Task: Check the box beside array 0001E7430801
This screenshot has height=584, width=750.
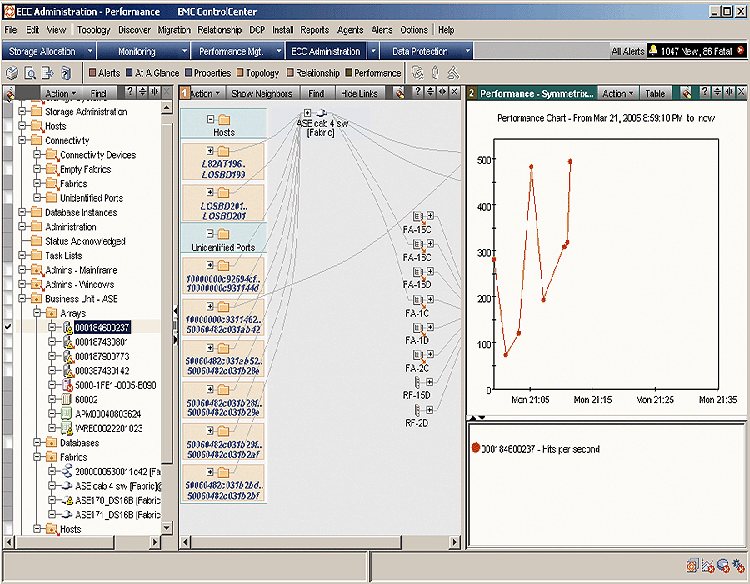Action: (x=8, y=342)
